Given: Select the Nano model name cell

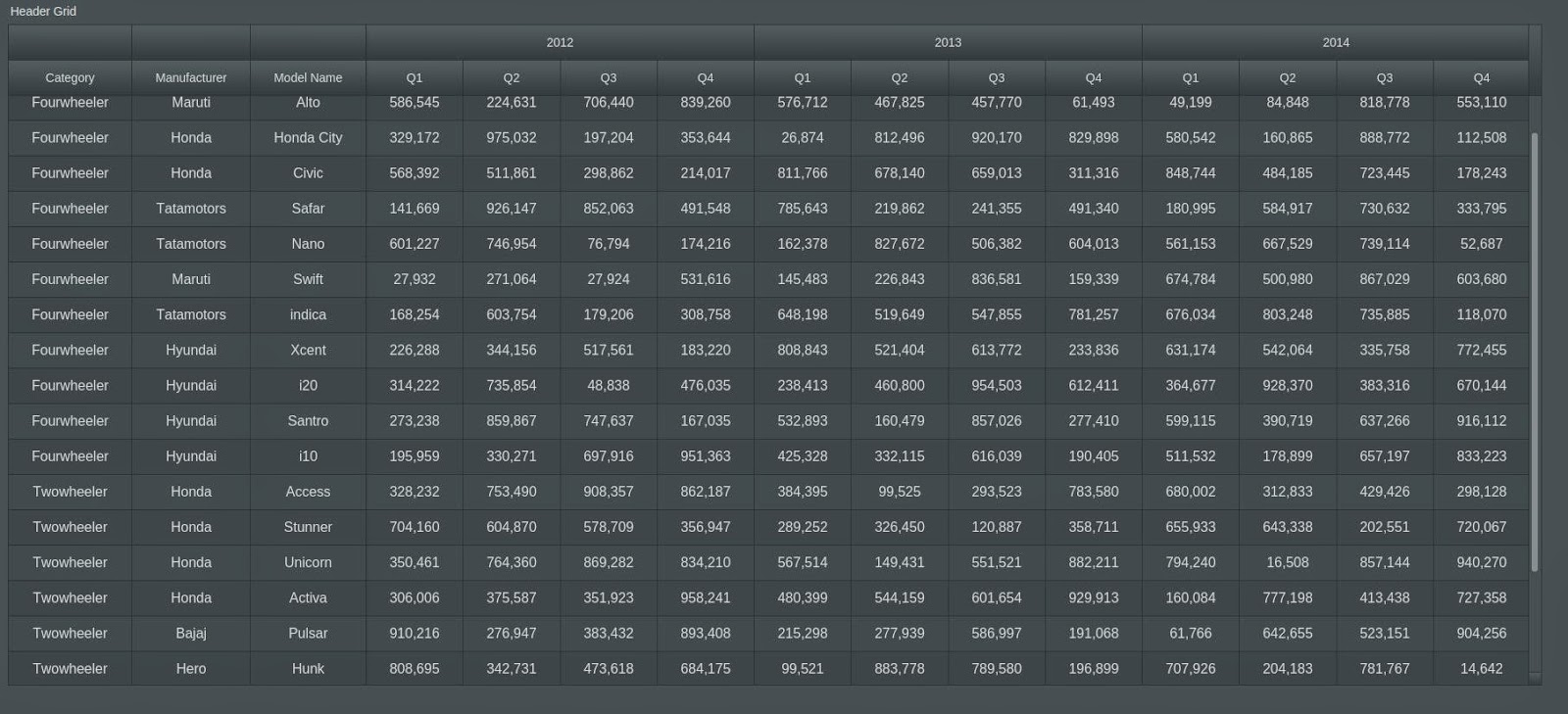Looking at the screenshot, I should tap(308, 244).
